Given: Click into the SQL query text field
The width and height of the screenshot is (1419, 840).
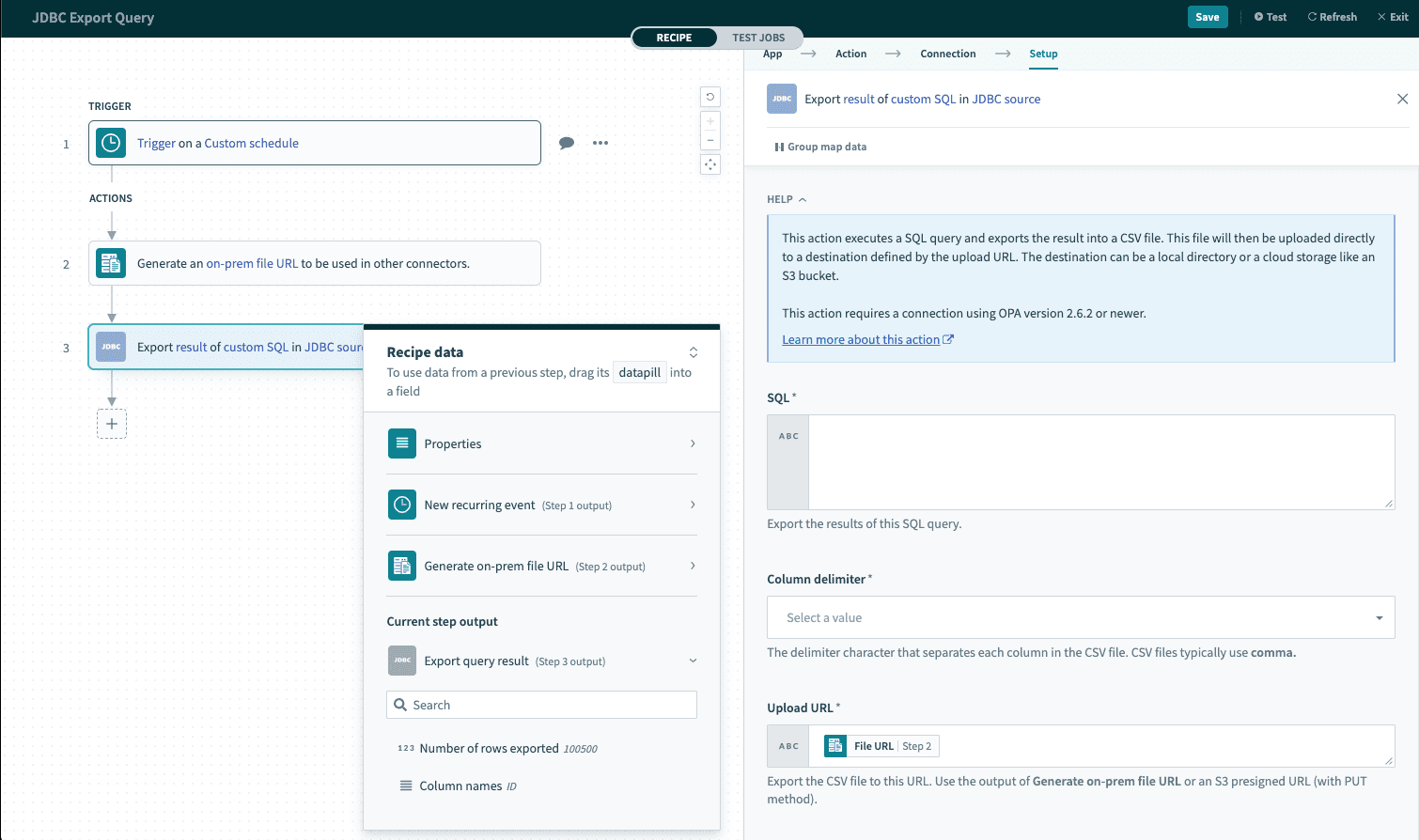Looking at the screenshot, I should click(x=1099, y=462).
